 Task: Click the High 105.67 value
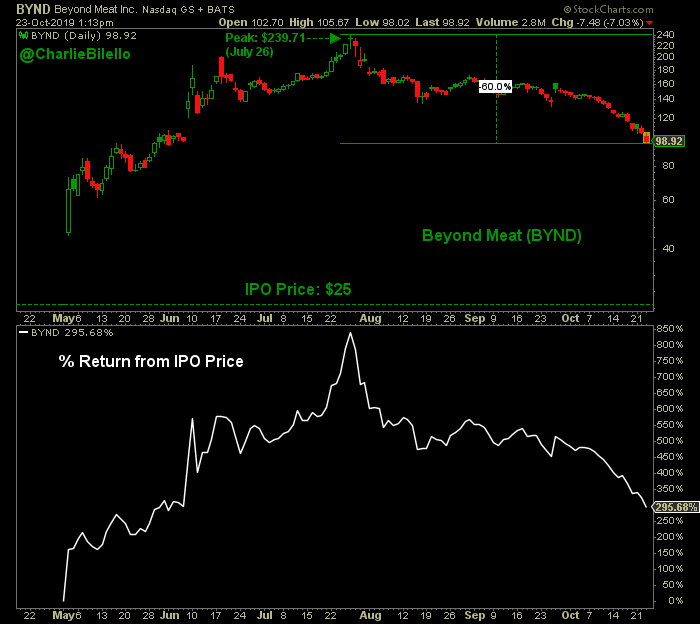point(319,22)
